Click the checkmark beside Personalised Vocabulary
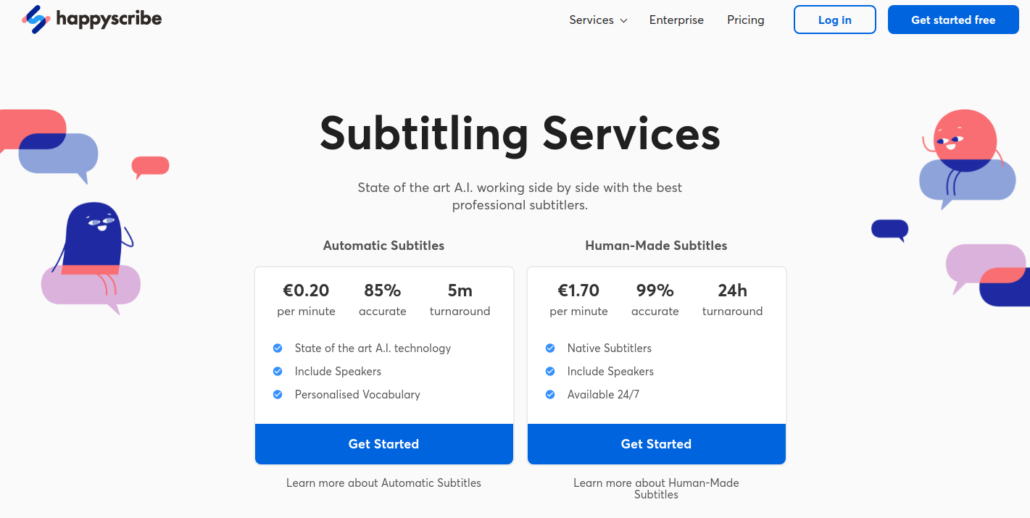The height and width of the screenshot is (518, 1030). 278,395
